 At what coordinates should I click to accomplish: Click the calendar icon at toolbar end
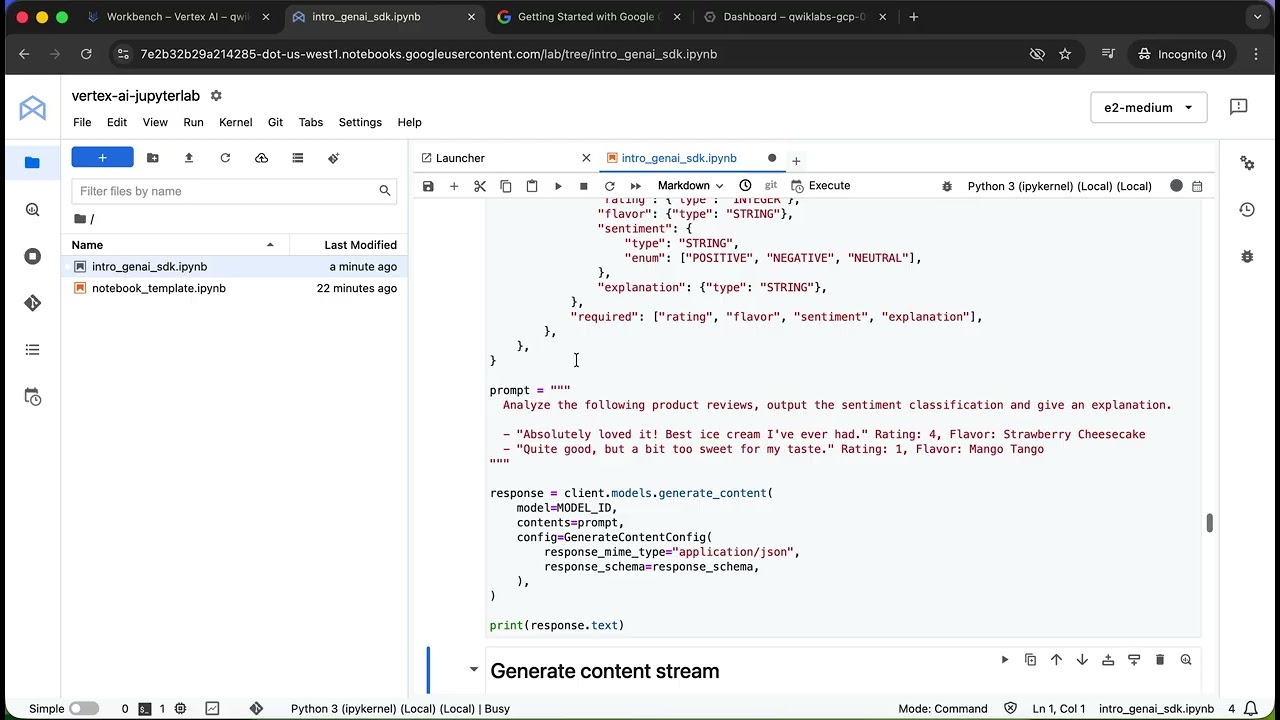tap(1197, 186)
